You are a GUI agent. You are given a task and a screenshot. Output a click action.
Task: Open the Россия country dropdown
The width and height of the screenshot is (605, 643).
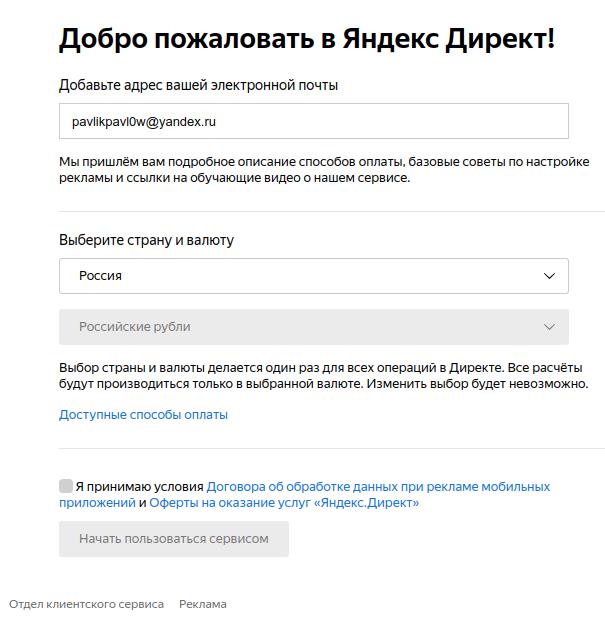[x=314, y=276]
